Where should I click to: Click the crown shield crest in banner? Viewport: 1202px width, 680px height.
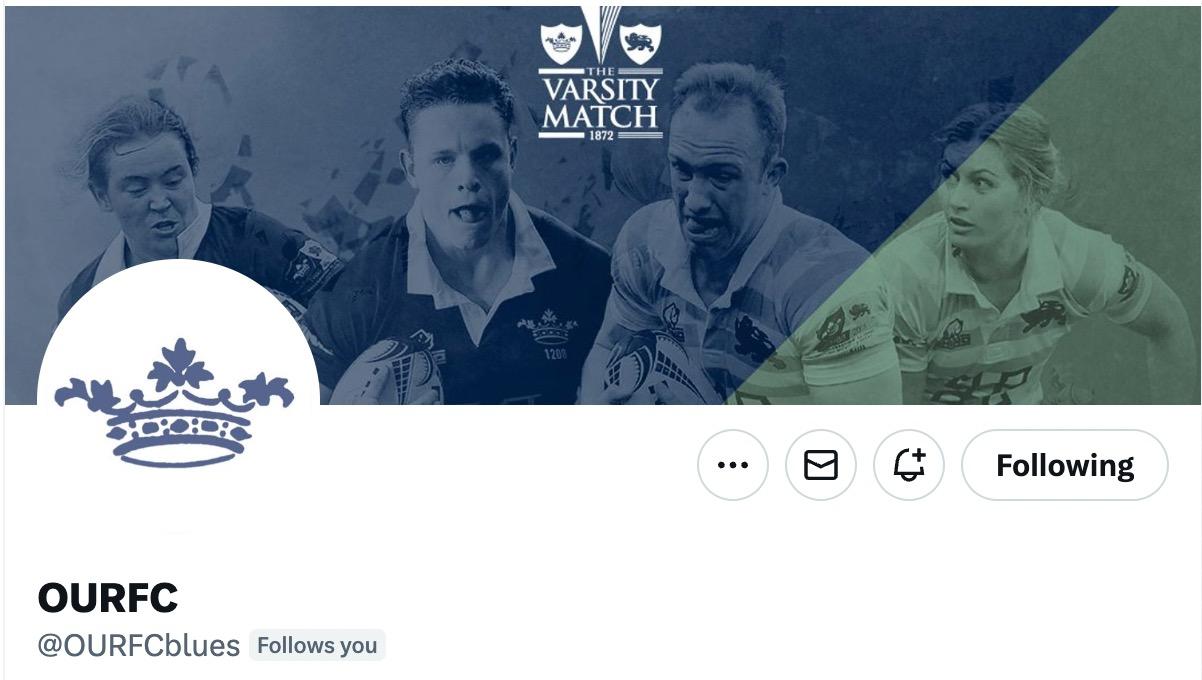pos(561,43)
